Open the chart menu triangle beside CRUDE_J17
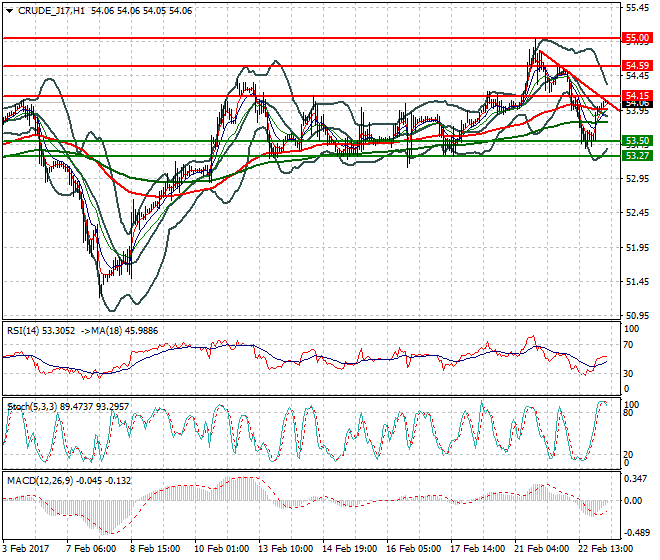The width and height of the screenshot is (660, 560). pos(10,11)
